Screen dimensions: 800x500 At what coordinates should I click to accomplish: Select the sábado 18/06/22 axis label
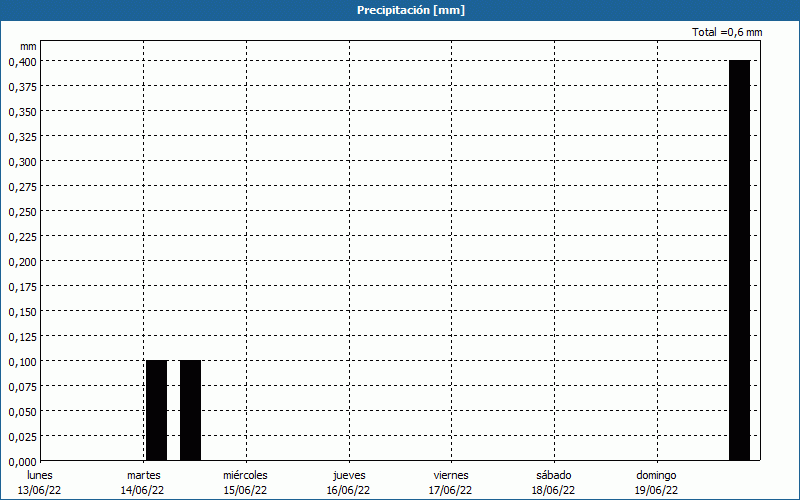tap(554, 483)
